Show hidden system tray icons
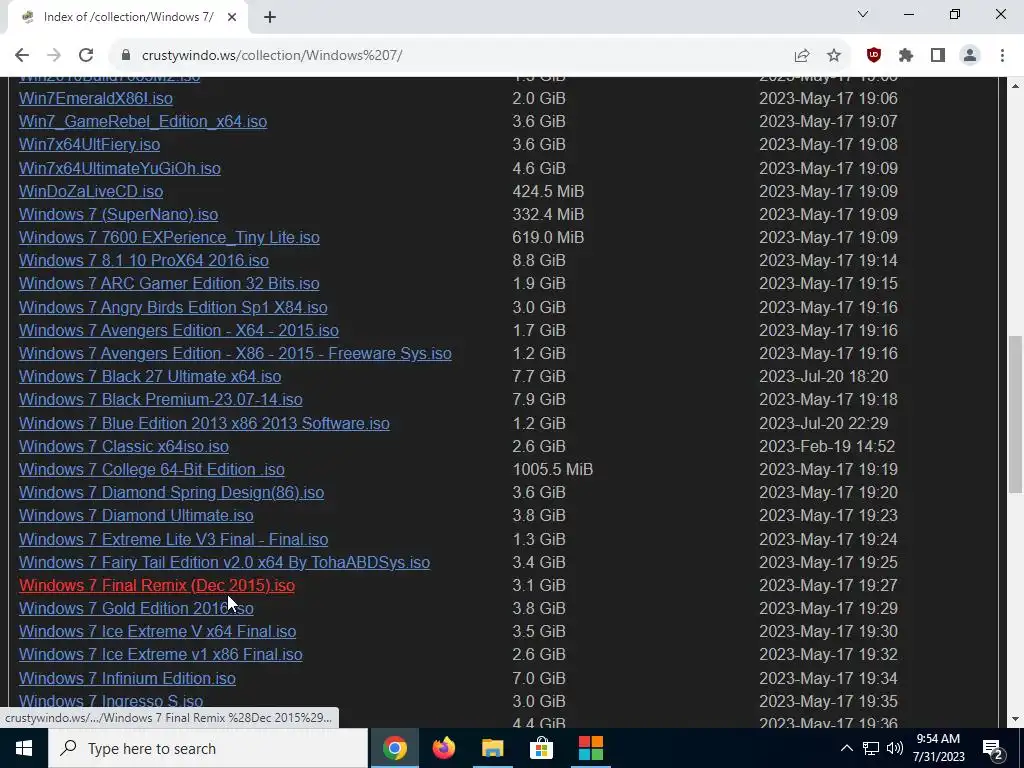This screenshot has height=768, width=1024. [846, 748]
